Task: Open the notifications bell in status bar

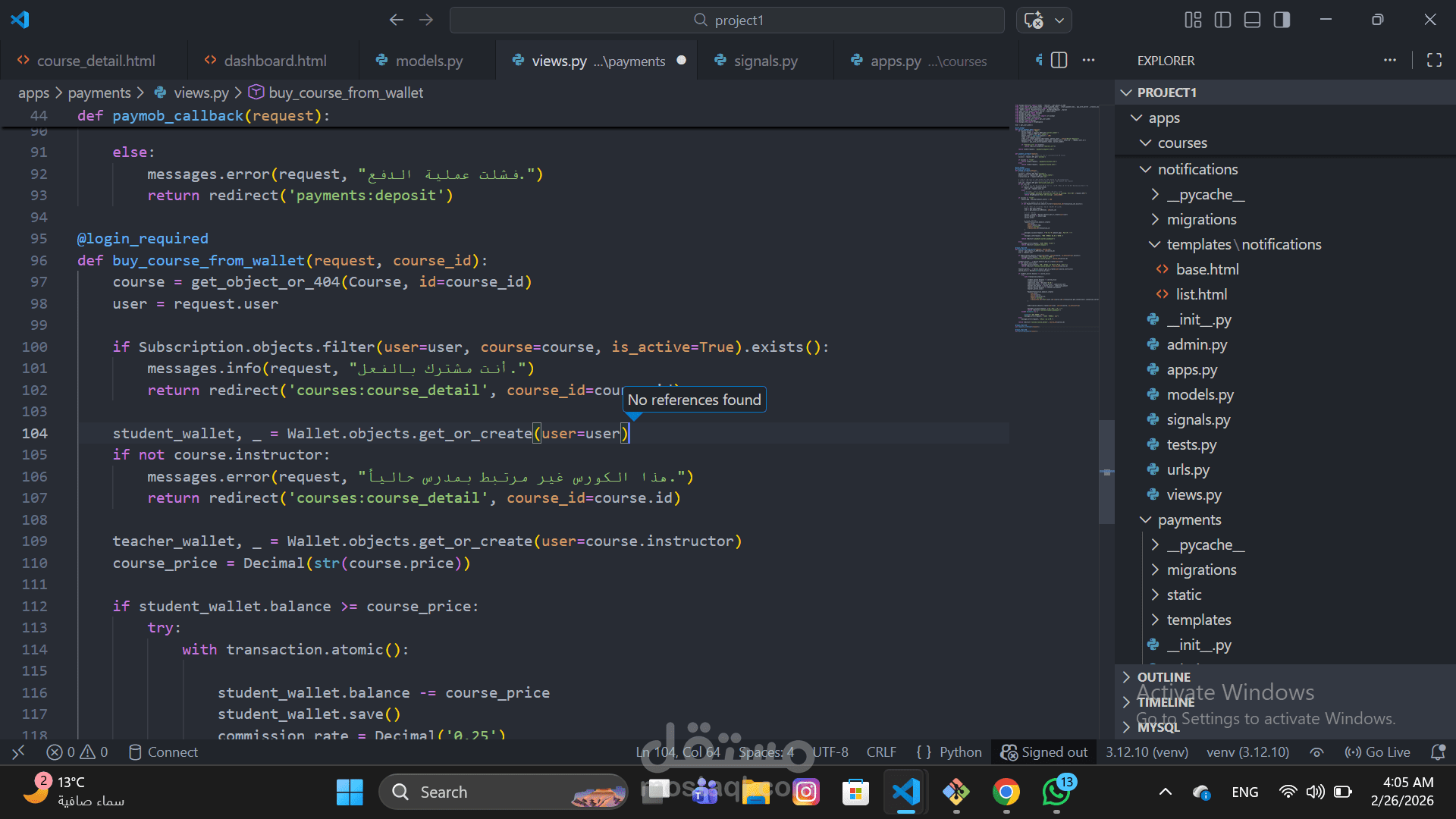Action: point(1437,752)
